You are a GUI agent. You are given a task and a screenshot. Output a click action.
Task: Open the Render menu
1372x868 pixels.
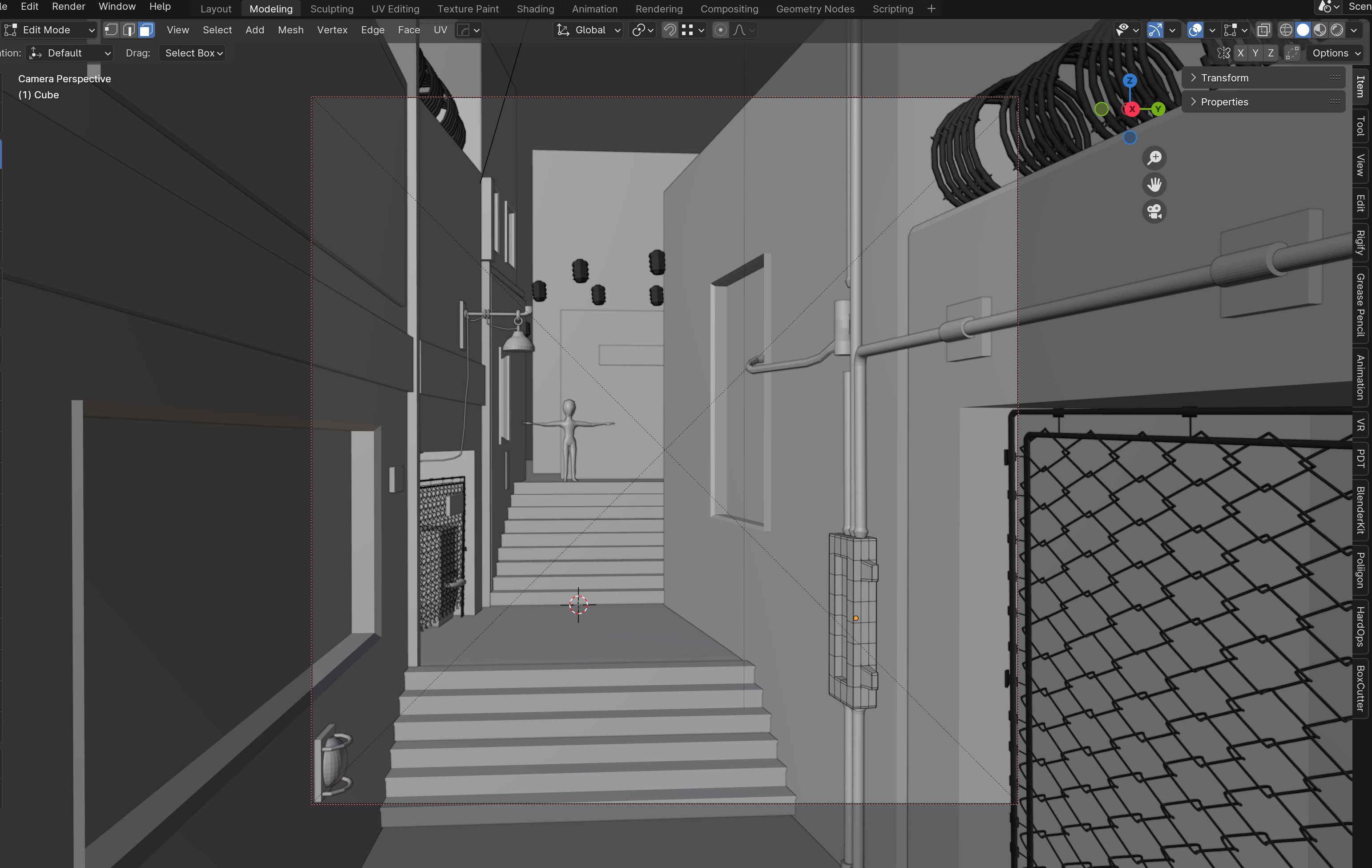(69, 6)
